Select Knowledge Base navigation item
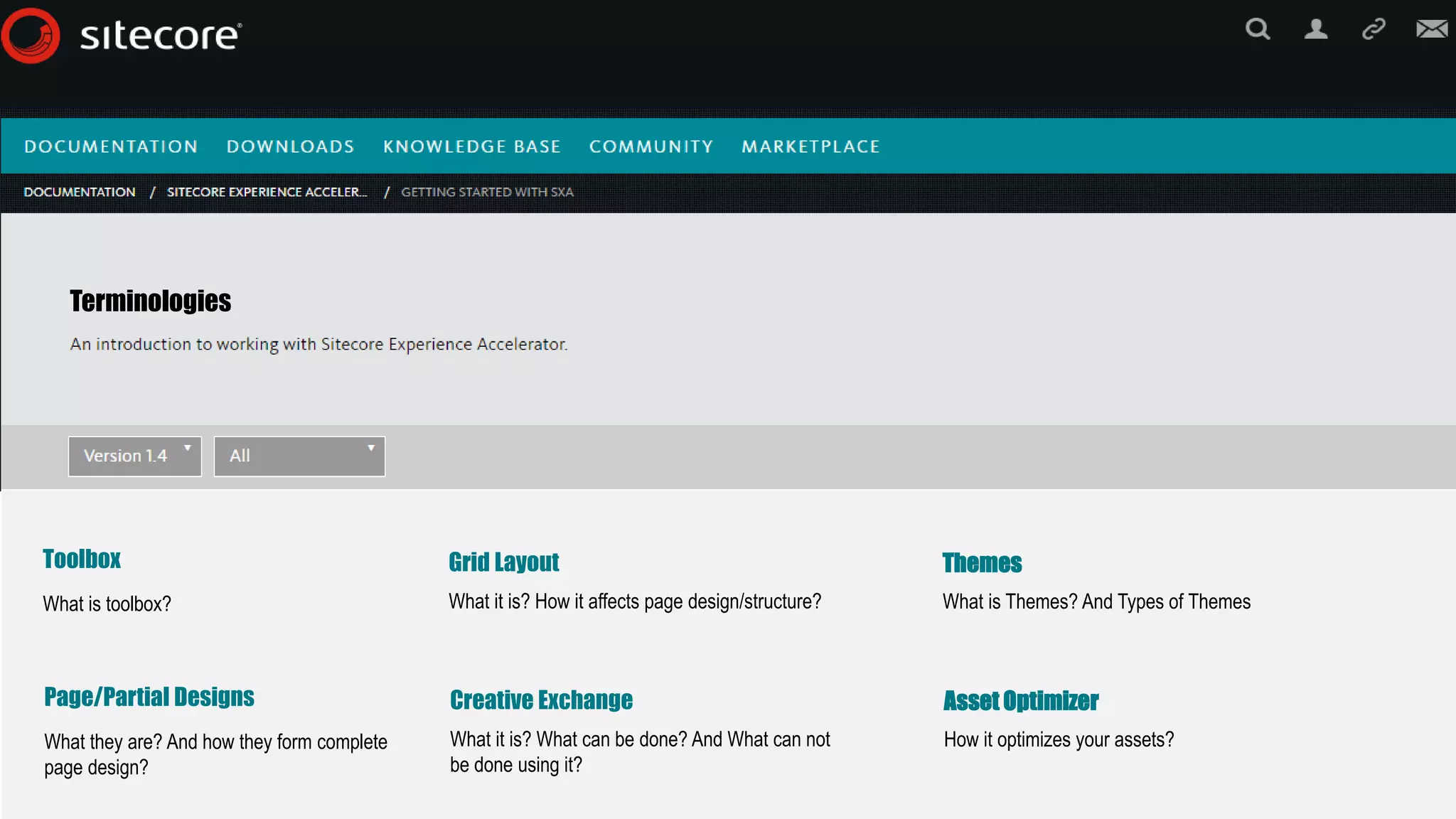Viewport: 1456px width, 819px height. coord(472,146)
